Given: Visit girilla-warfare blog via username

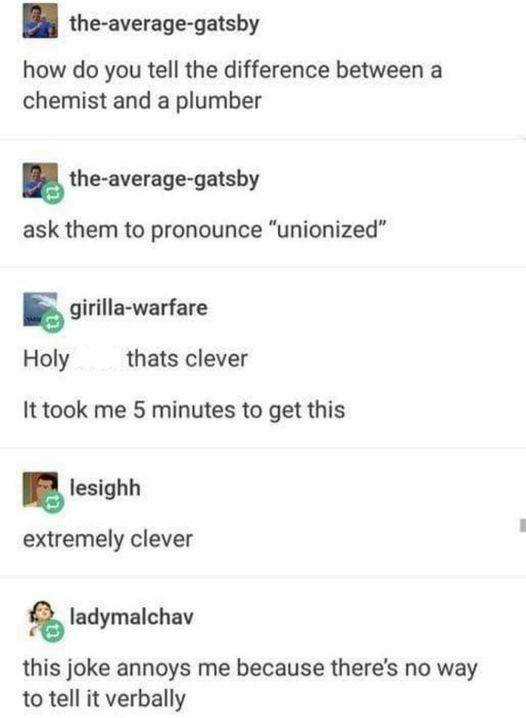Looking at the screenshot, I should click(138, 307).
